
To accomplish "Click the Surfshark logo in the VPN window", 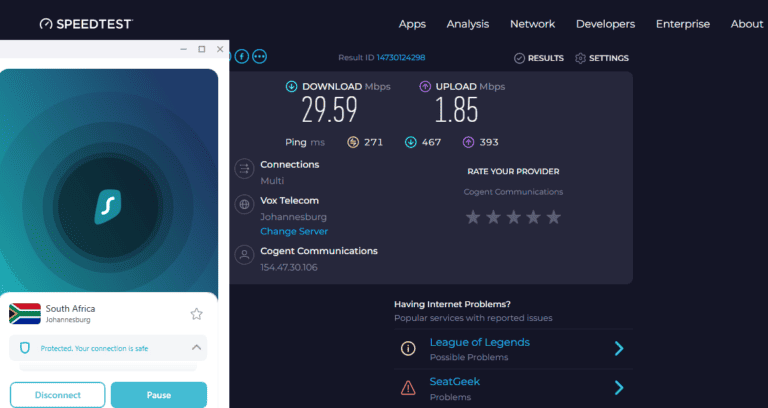I will pos(108,205).
